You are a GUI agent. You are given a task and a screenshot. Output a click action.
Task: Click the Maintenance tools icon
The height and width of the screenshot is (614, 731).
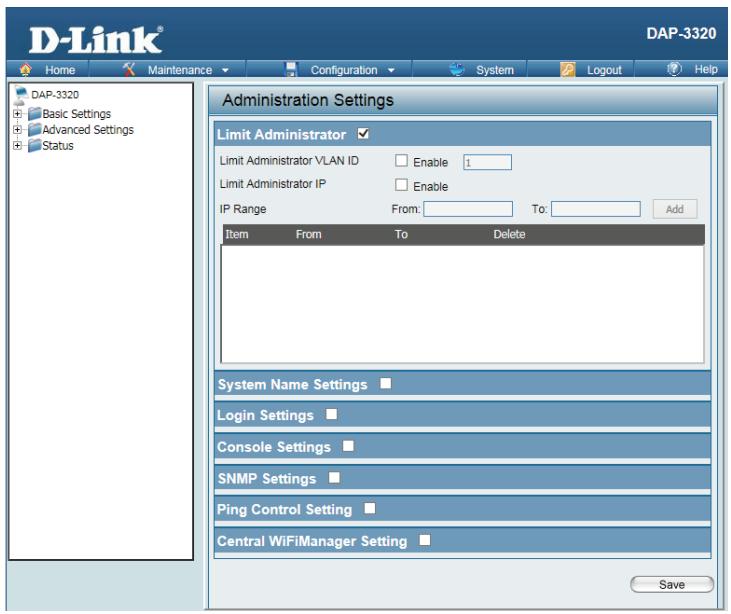click(129, 69)
